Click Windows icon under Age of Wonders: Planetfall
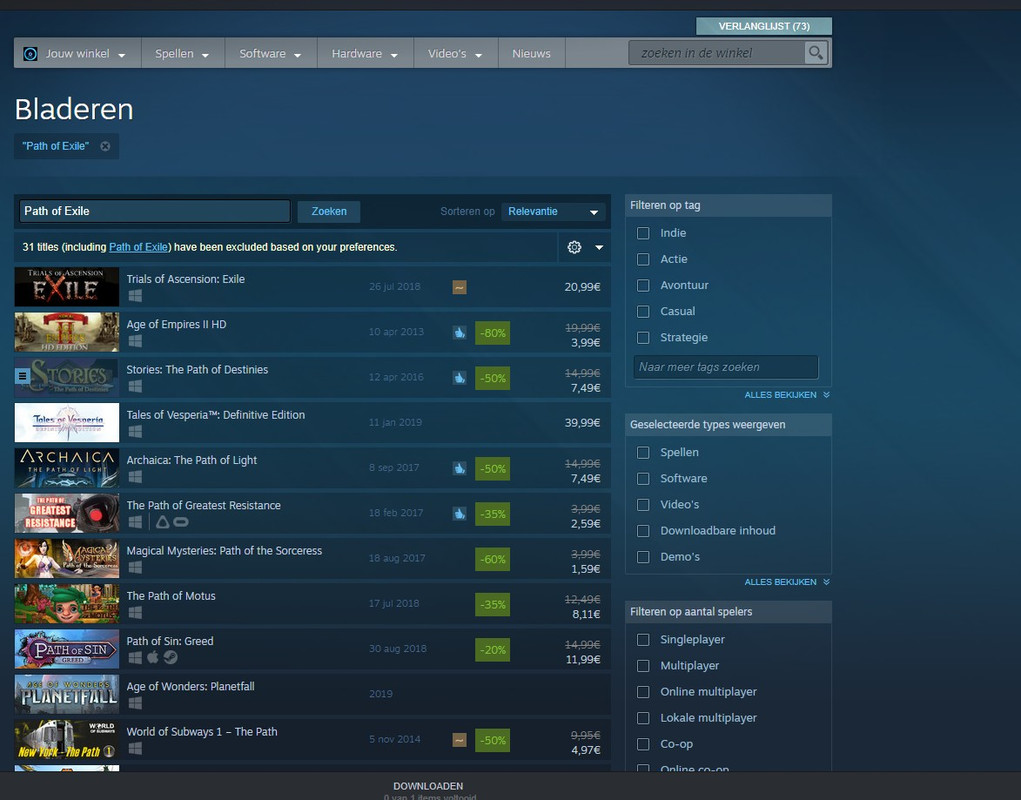Screen dimensions: 1021x800 tap(135, 703)
